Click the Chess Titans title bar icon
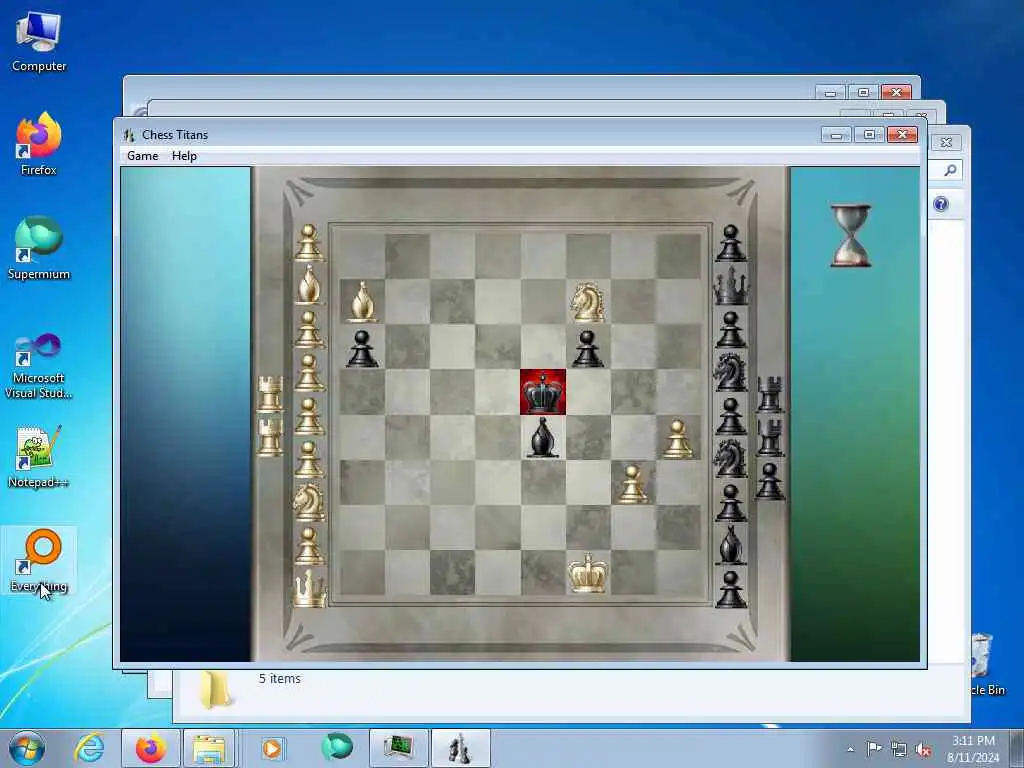Screen dimensions: 1024x768 tap(129, 135)
